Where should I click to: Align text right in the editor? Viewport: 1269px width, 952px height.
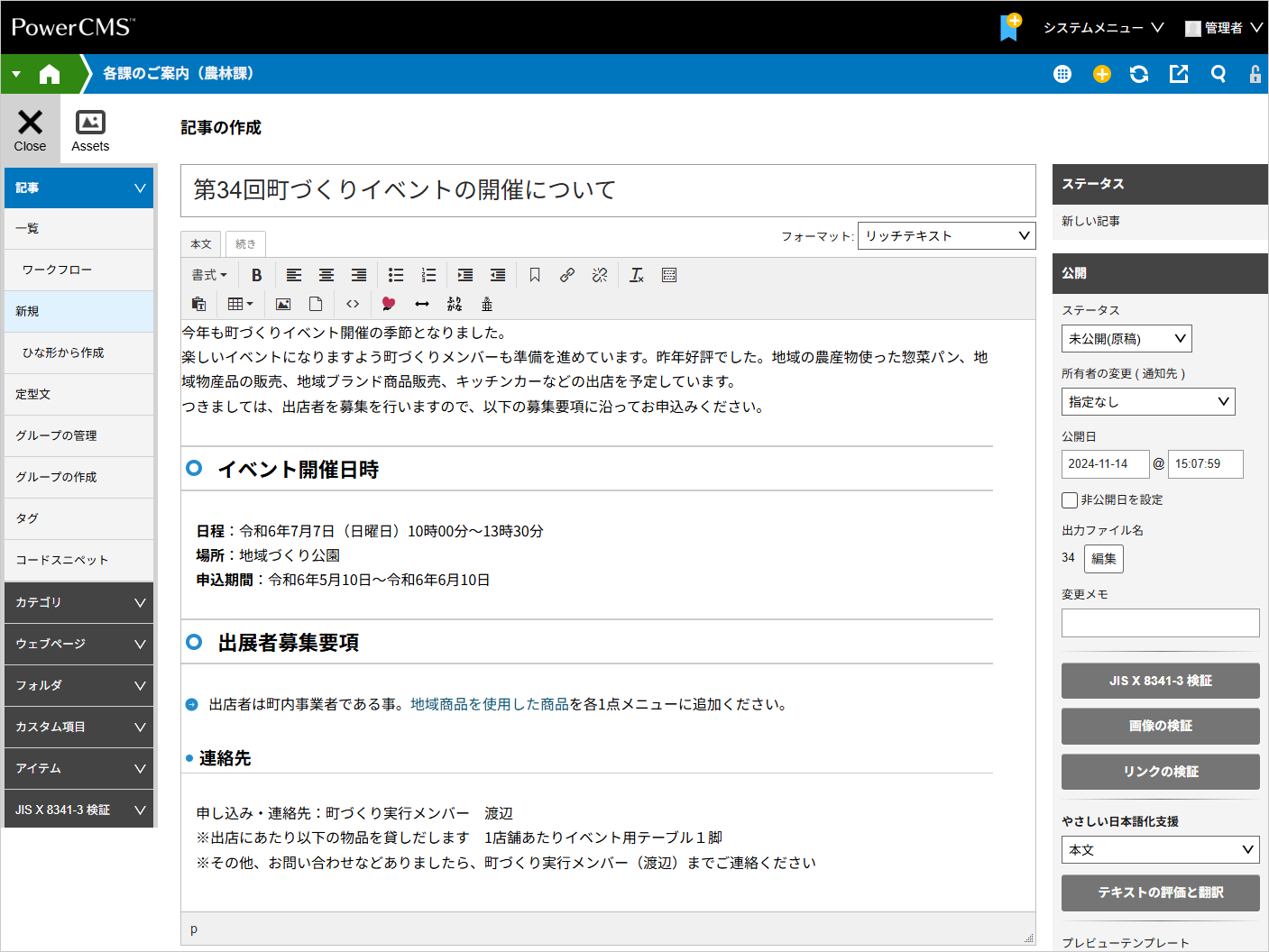point(359,275)
